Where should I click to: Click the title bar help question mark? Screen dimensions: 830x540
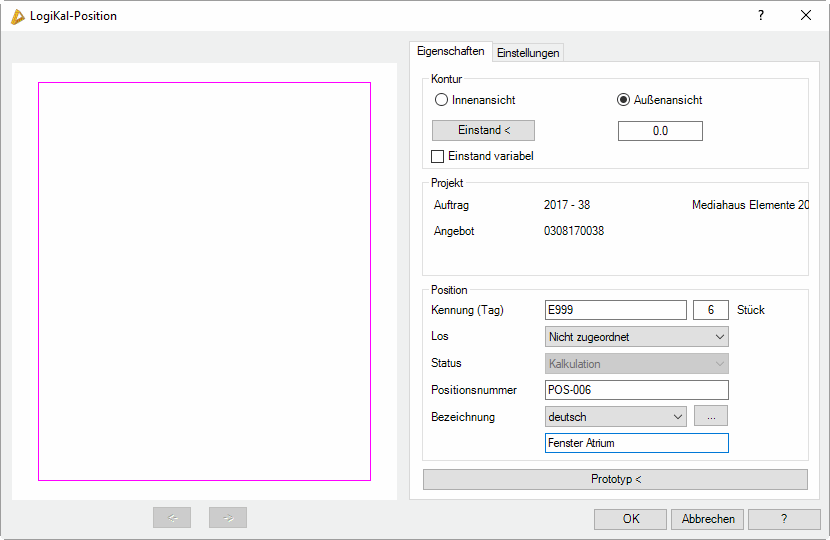click(x=760, y=15)
